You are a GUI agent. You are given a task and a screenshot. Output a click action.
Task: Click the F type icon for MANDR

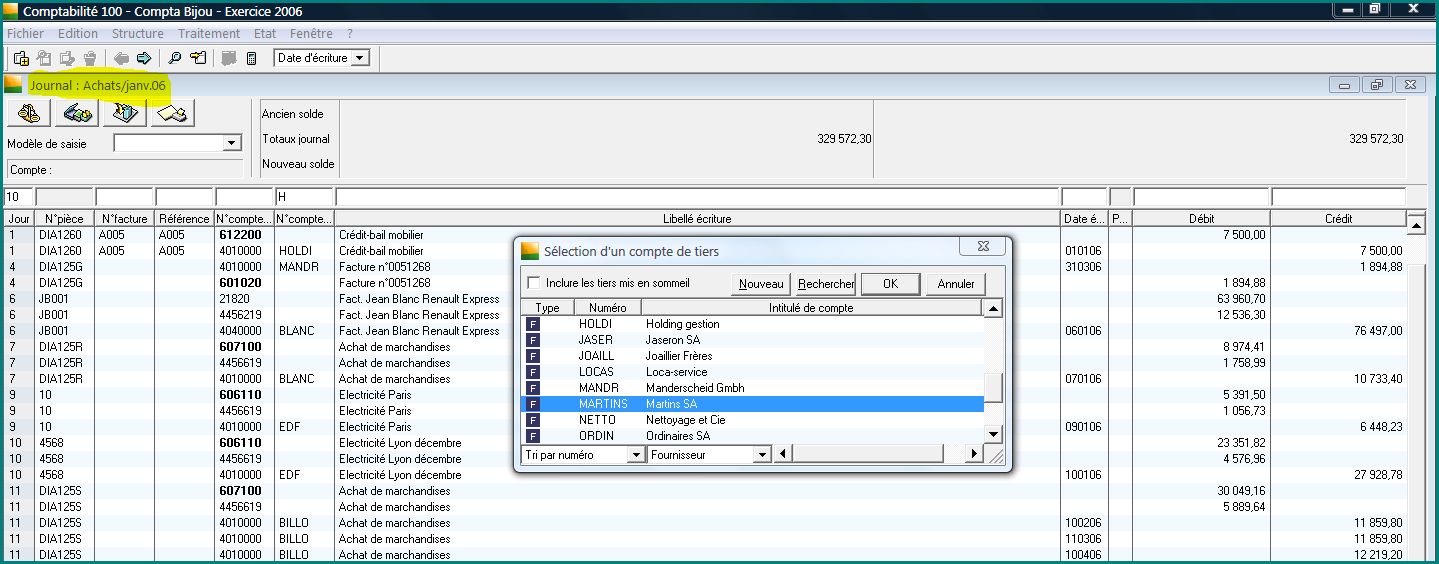coord(533,388)
